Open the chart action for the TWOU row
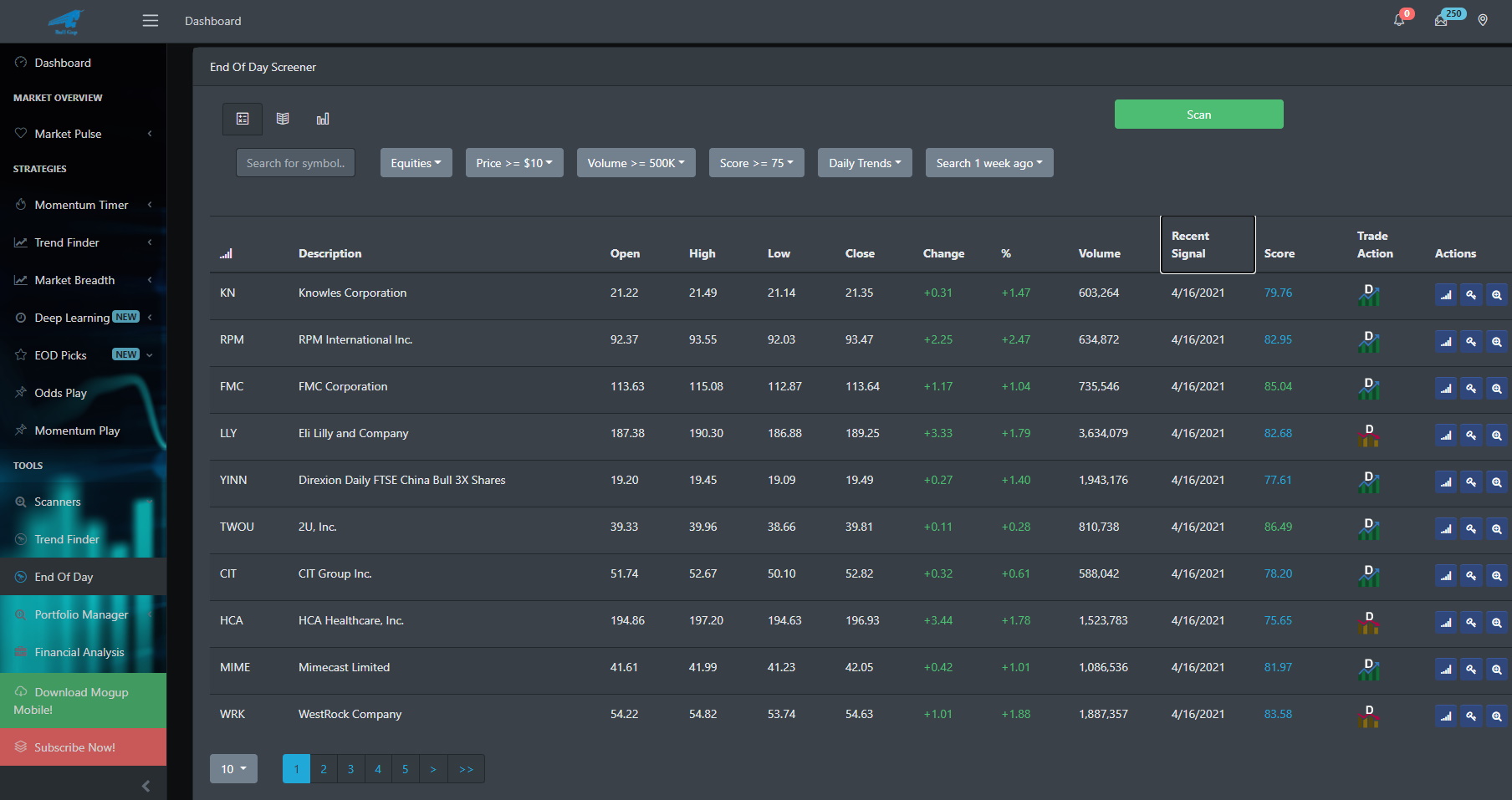 tap(1446, 528)
